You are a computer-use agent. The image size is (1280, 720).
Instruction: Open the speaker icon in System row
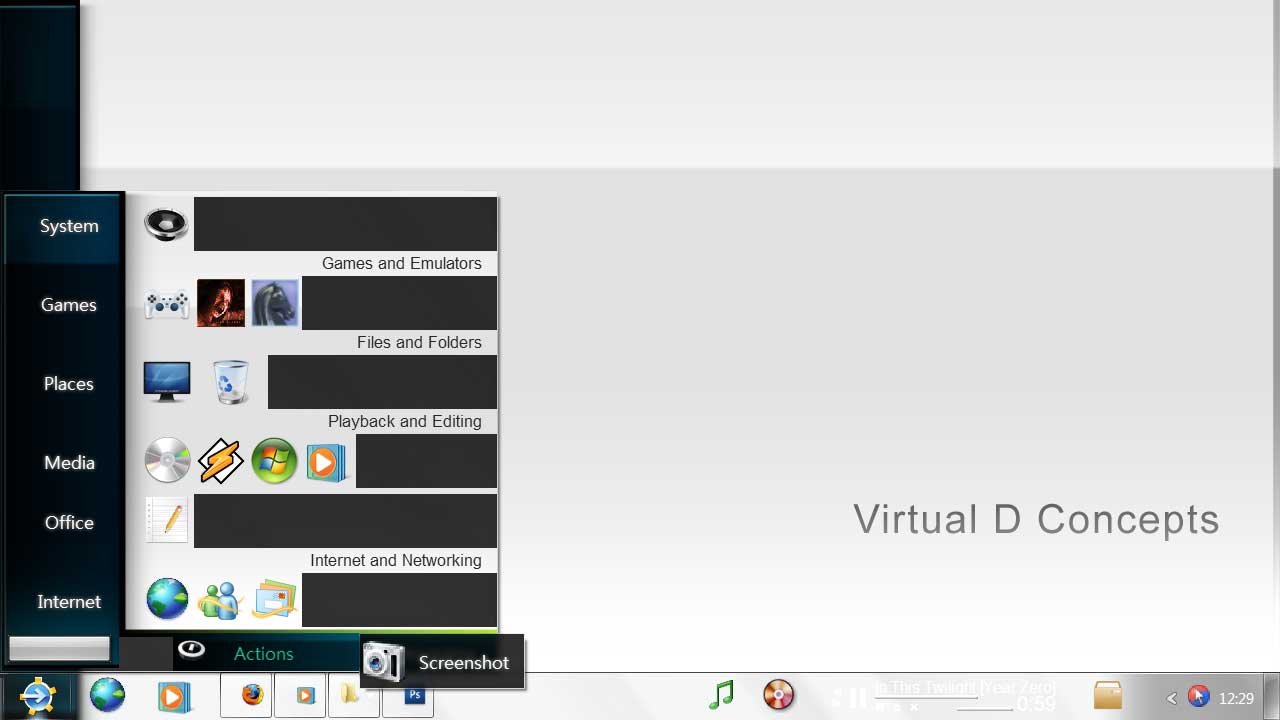166,224
